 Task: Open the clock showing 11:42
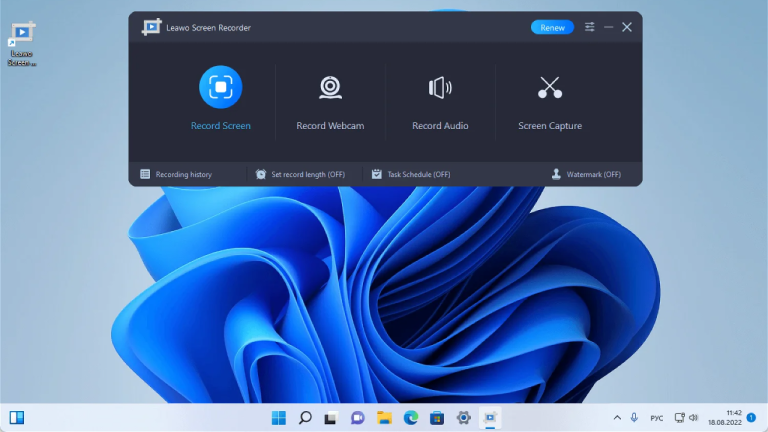click(724, 418)
